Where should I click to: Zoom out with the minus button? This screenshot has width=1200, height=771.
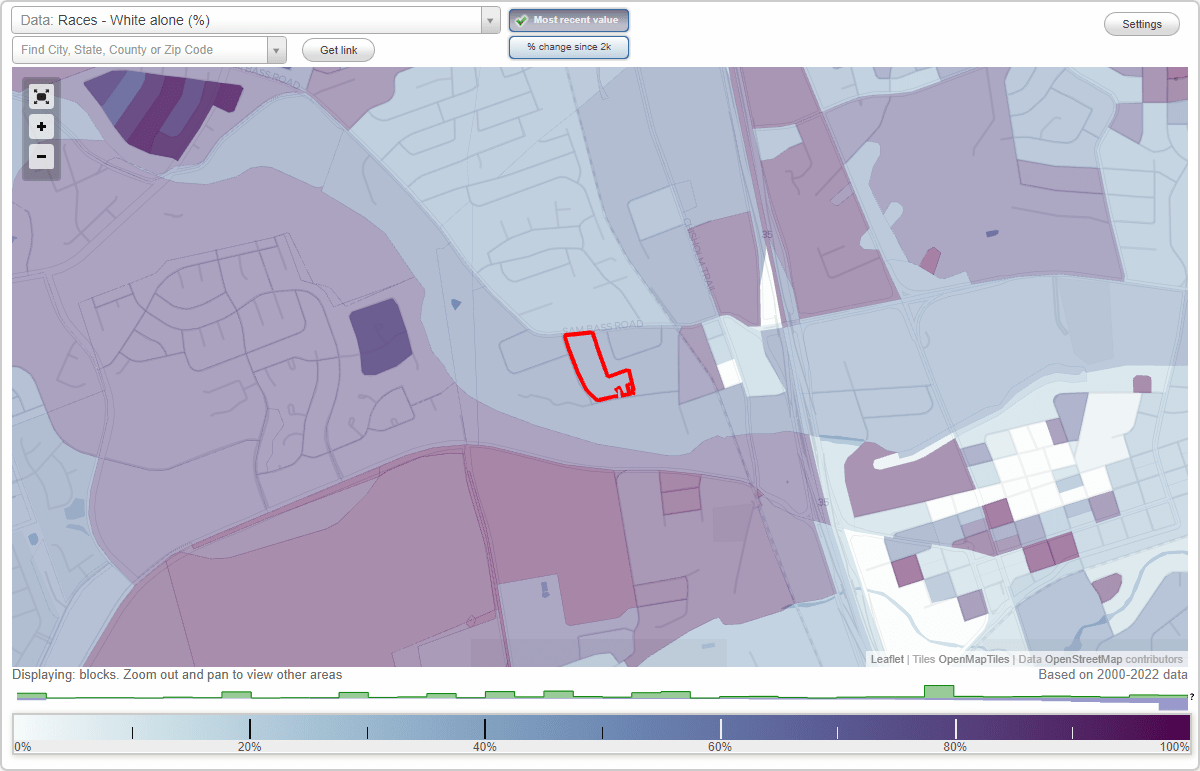coord(41,156)
